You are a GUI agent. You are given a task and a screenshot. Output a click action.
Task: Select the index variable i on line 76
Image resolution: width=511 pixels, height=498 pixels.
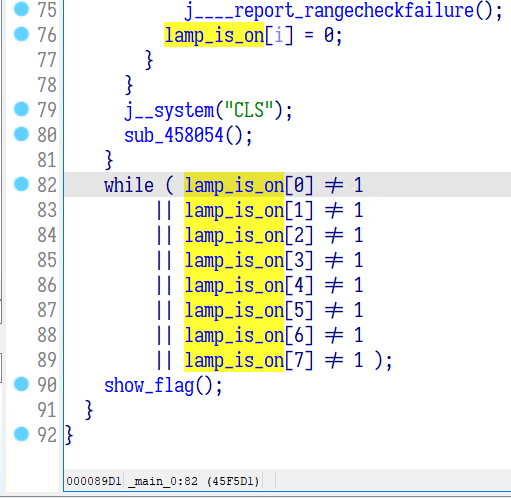tap(279, 35)
